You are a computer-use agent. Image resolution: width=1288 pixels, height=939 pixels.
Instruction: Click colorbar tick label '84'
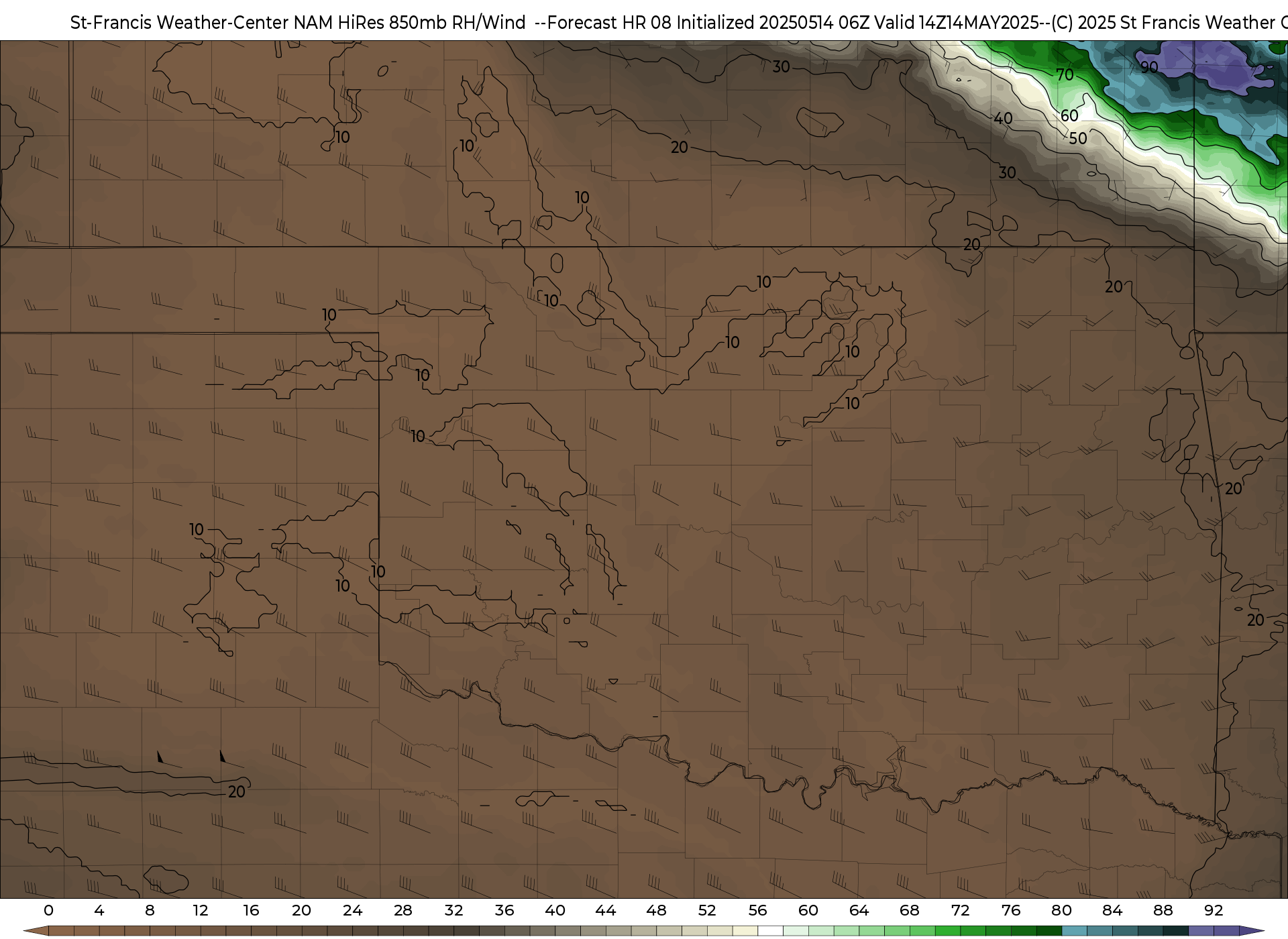point(1112,910)
